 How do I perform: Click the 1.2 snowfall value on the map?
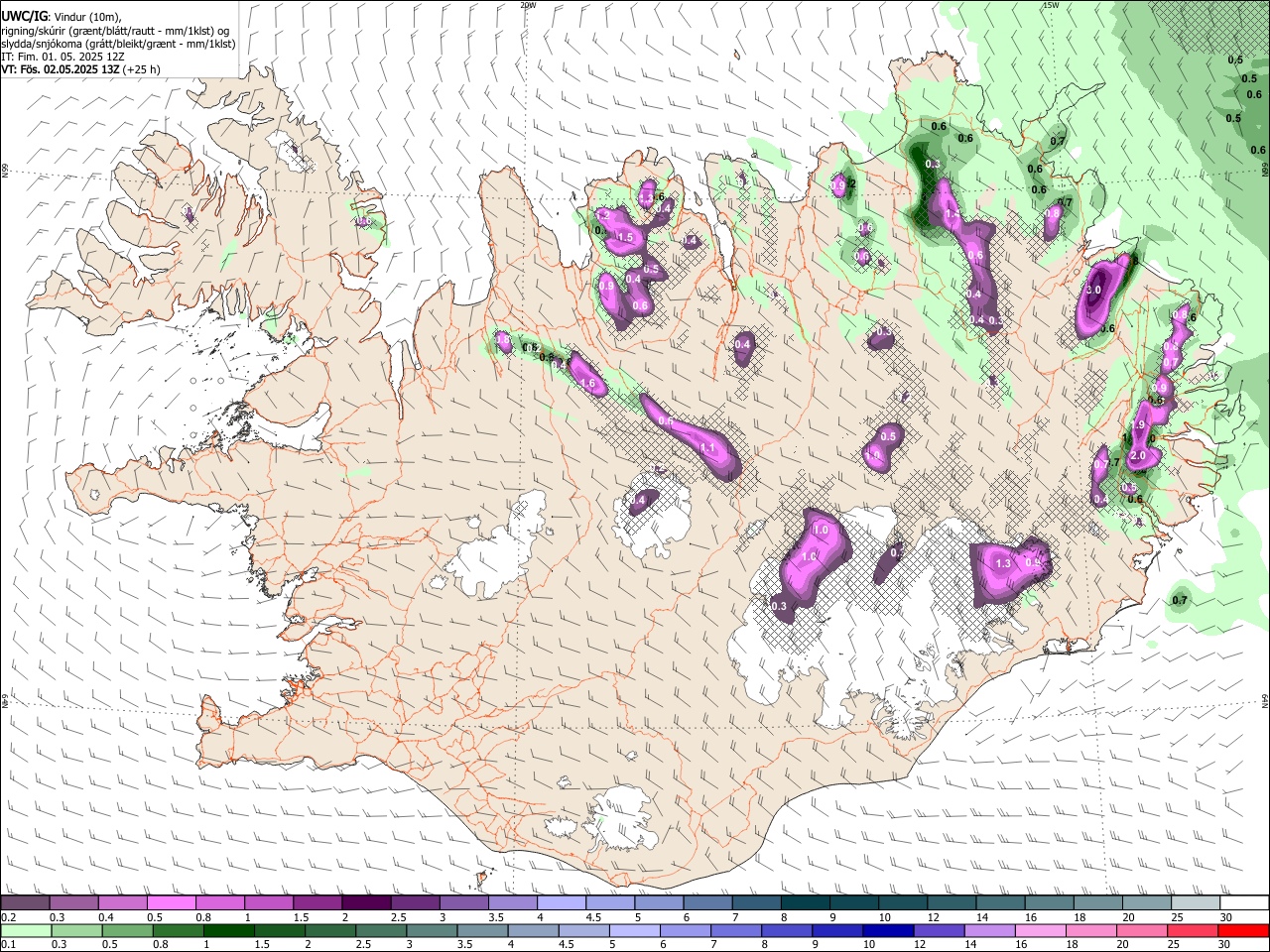click(x=601, y=215)
